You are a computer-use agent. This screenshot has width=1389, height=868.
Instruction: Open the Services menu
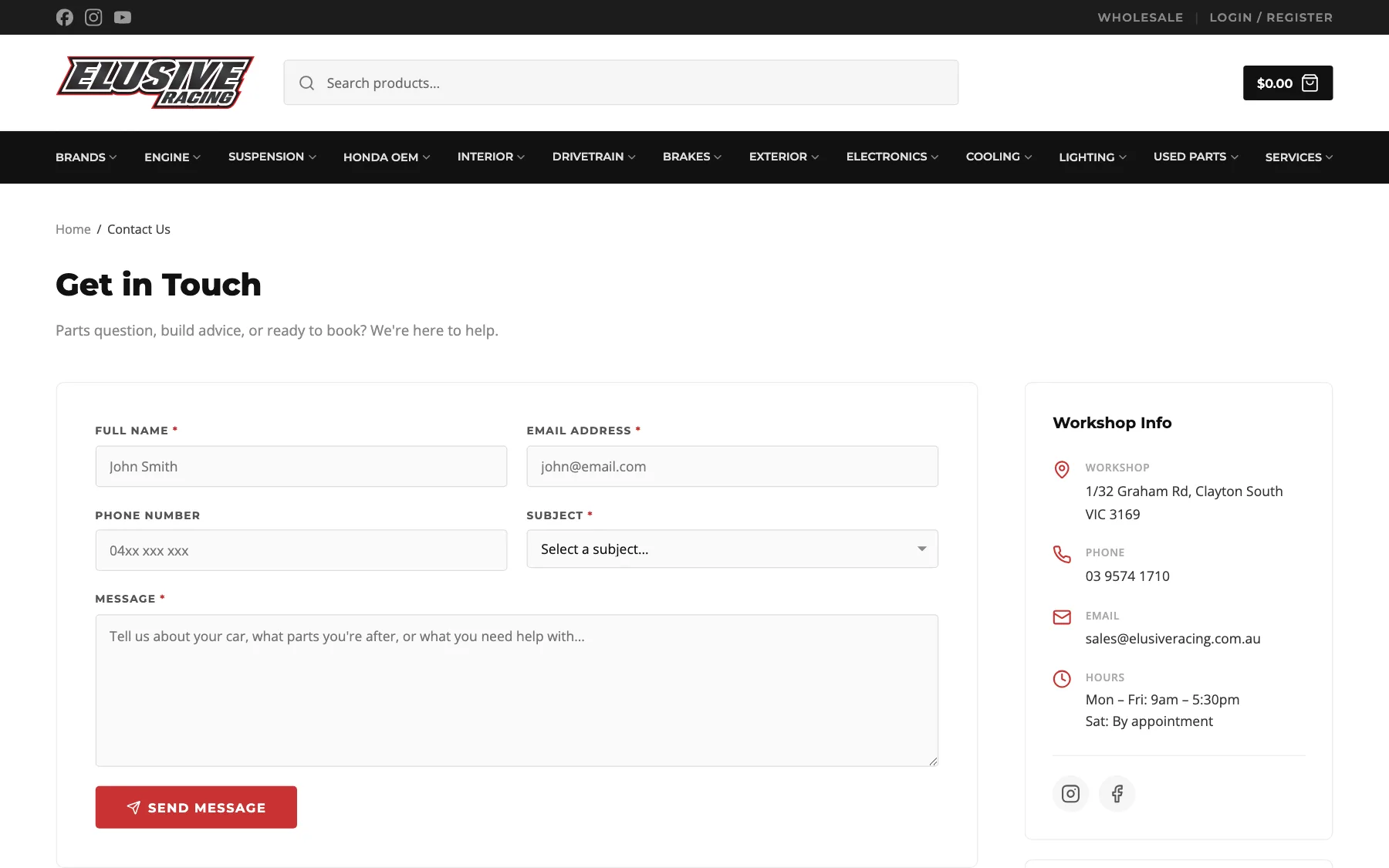pyautogui.click(x=1299, y=157)
